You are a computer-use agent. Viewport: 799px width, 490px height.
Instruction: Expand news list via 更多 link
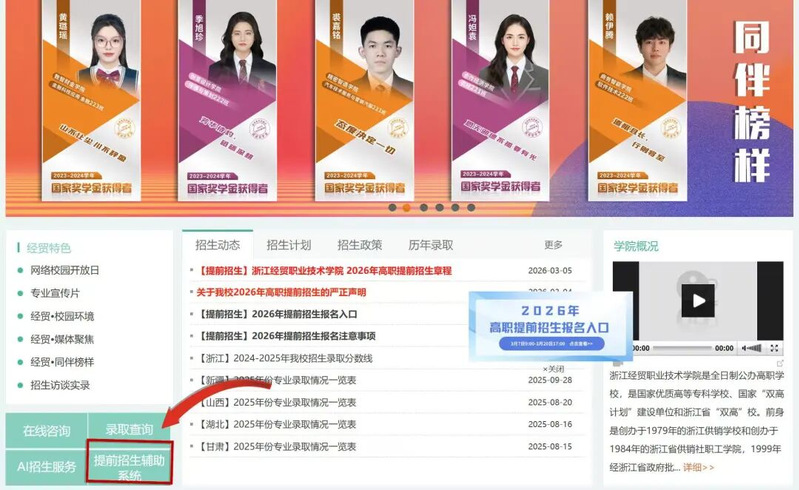pos(553,245)
